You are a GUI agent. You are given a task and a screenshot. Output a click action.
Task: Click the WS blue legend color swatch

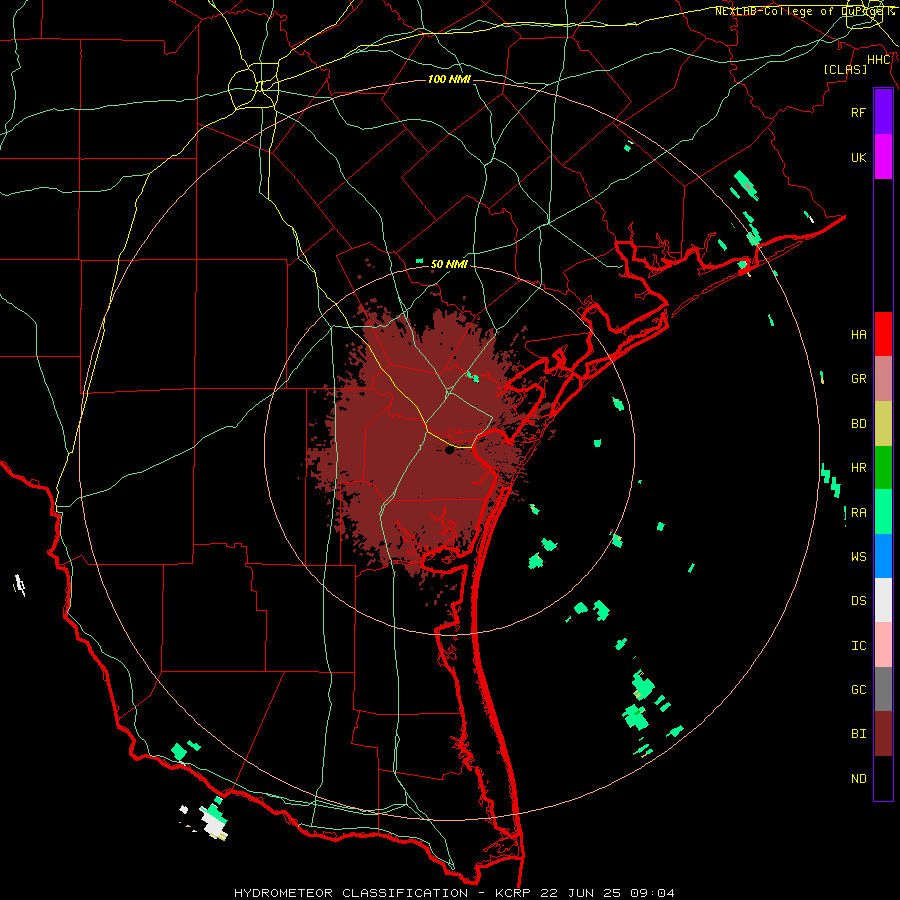pyautogui.click(x=883, y=556)
